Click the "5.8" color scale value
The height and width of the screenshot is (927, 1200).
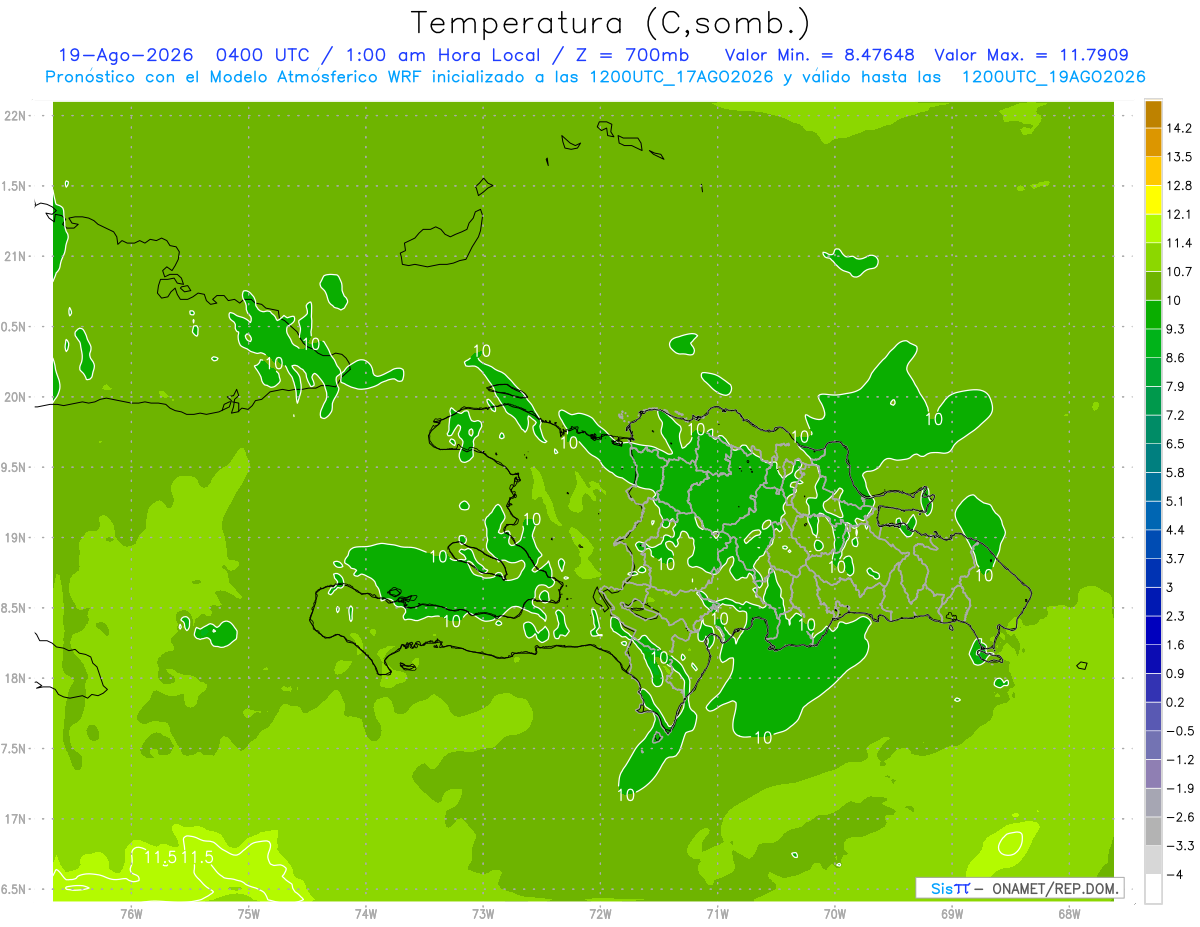click(1175, 472)
